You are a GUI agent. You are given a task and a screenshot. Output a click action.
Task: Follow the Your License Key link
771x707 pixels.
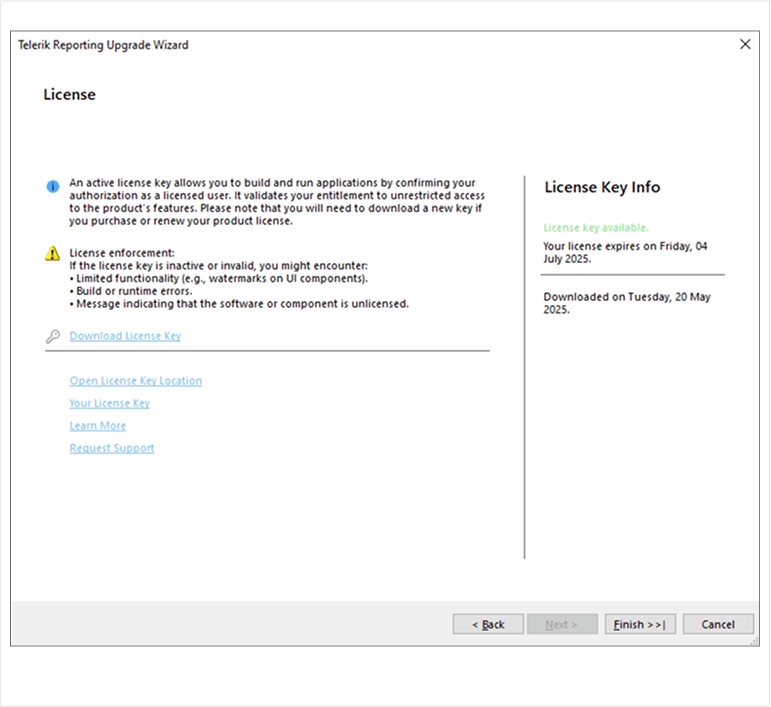click(109, 403)
